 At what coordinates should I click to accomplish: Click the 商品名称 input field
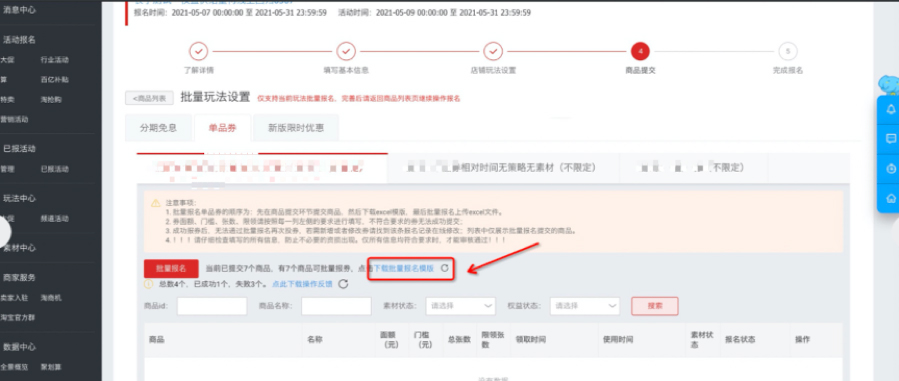coord(336,306)
